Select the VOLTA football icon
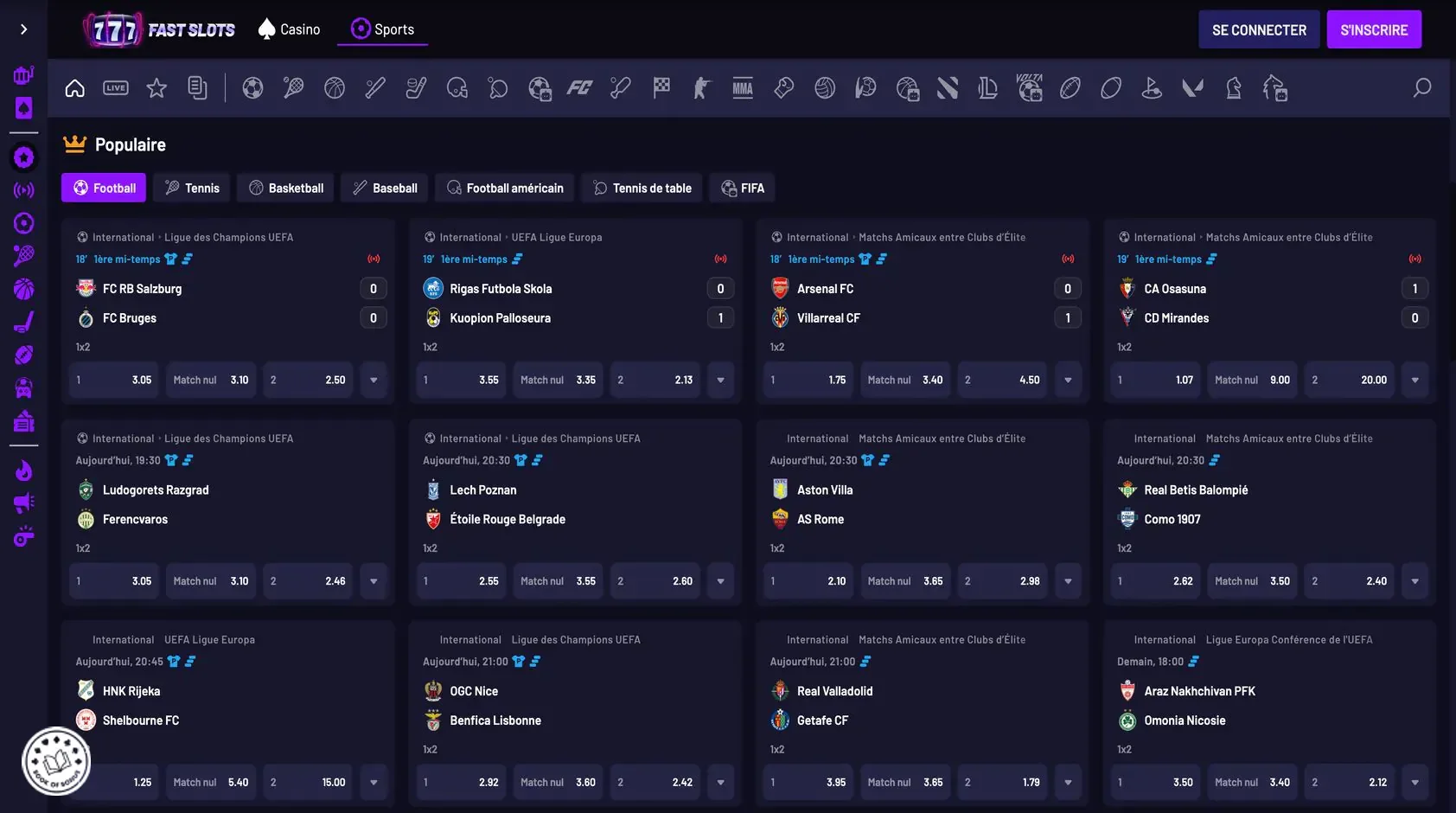 tap(1029, 88)
